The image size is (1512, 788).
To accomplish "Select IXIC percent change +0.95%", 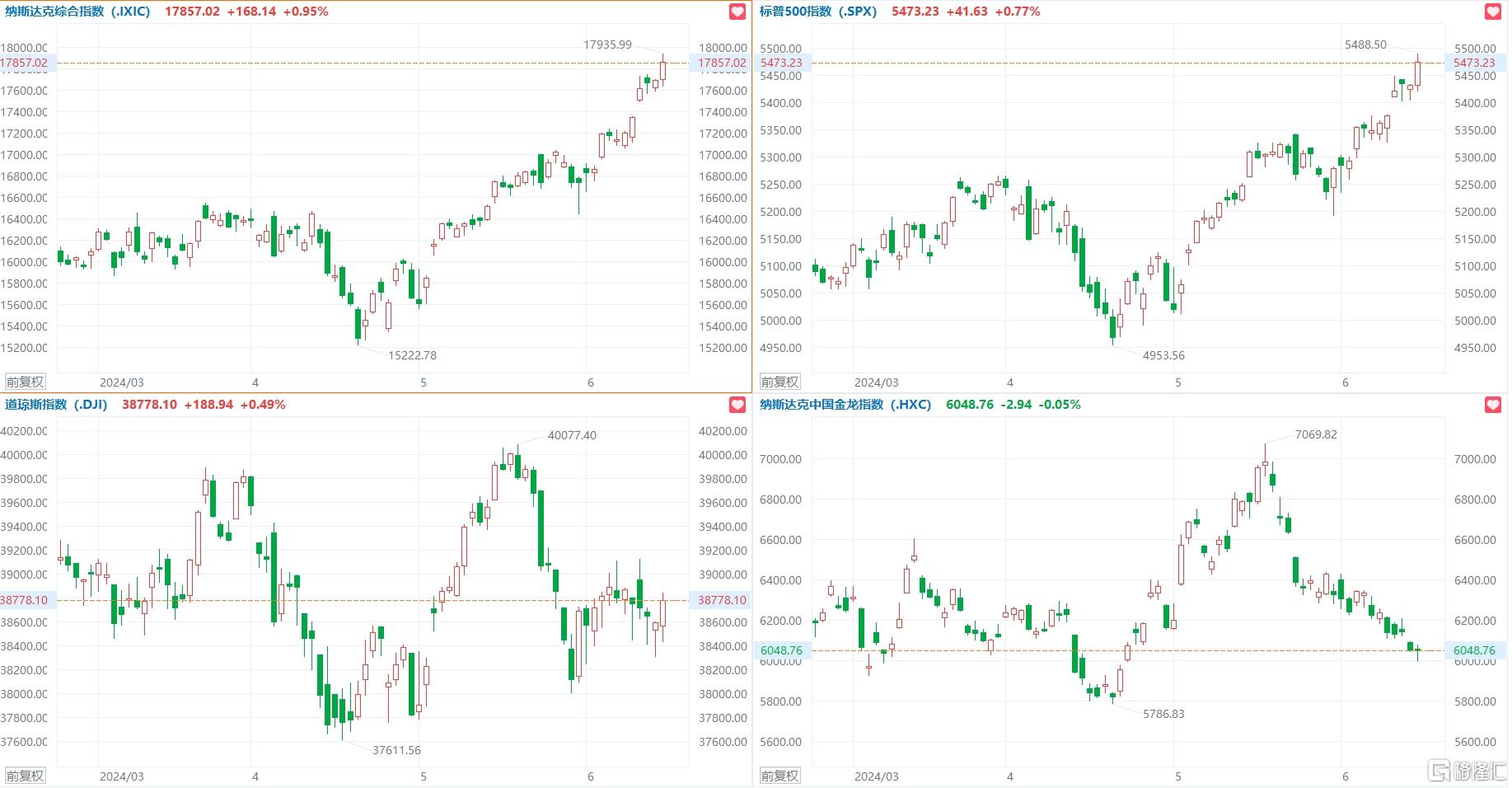I will click(306, 12).
